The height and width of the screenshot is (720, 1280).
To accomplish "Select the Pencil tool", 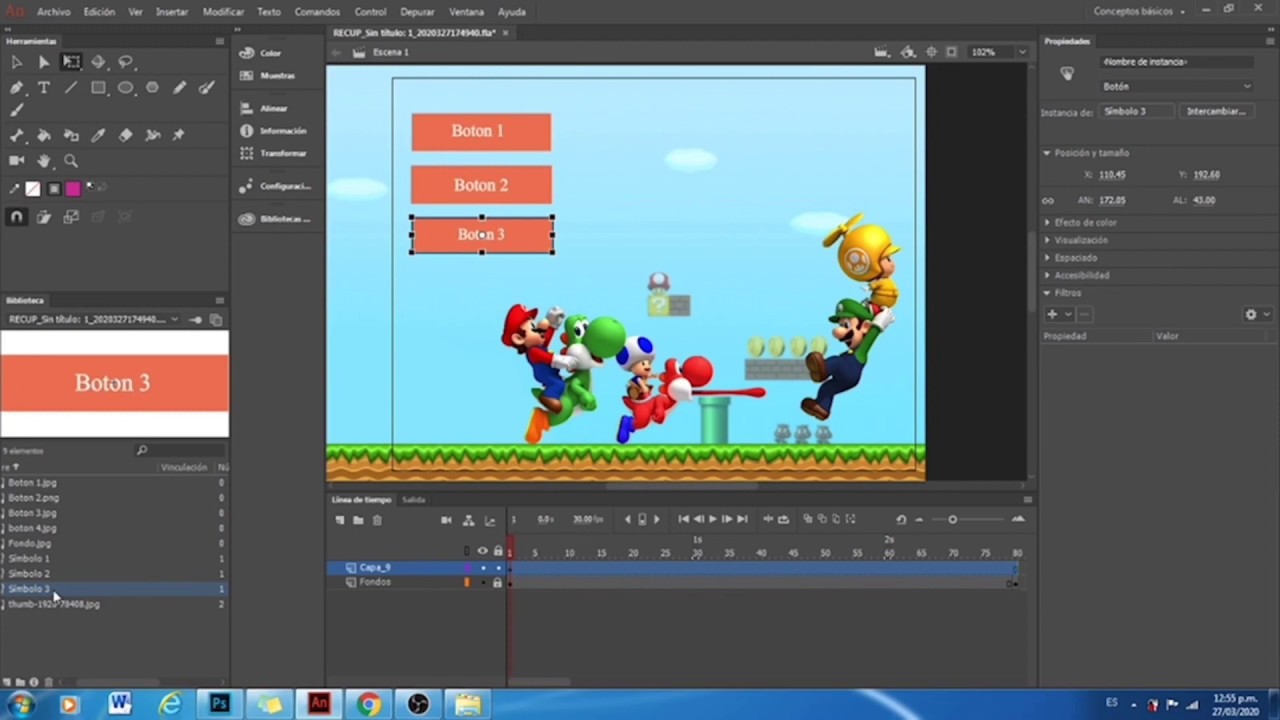I will [x=179, y=88].
